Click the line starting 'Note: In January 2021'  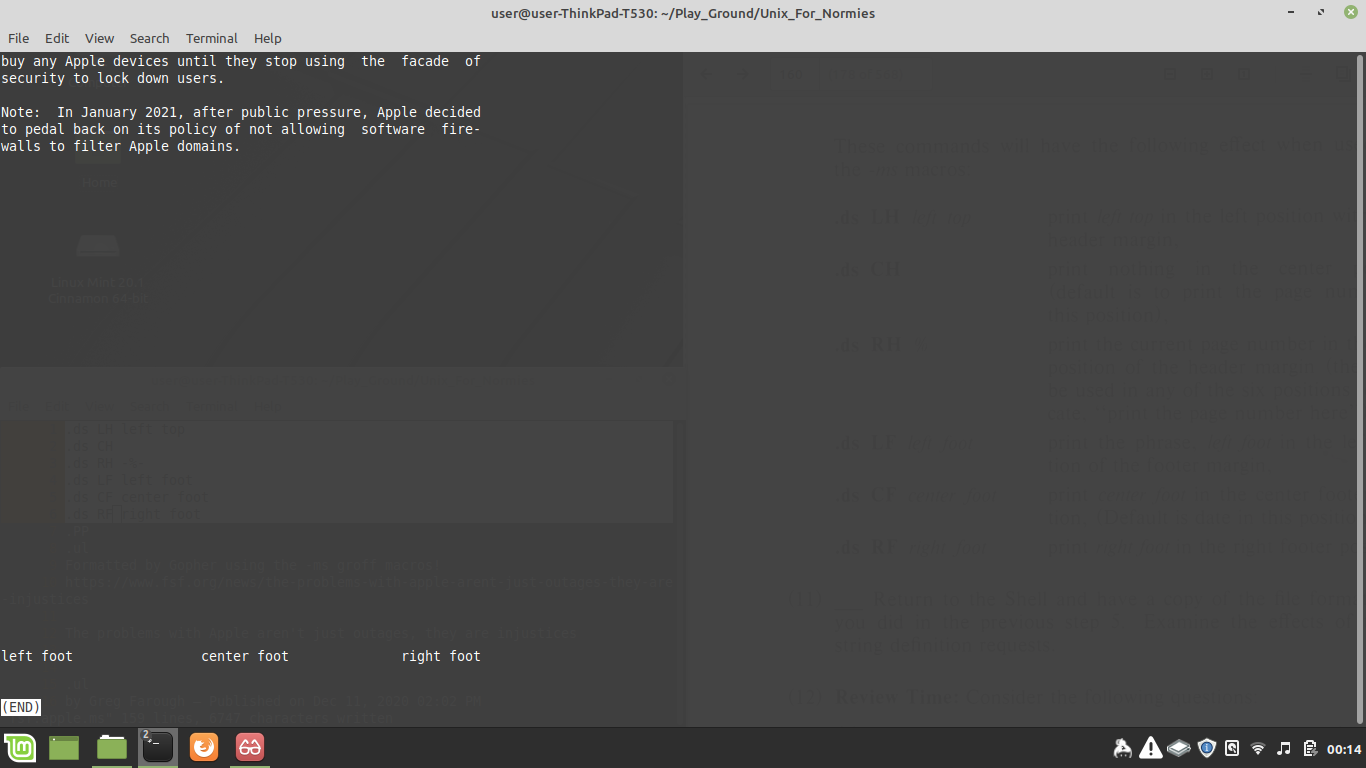(x=241, y=112)
